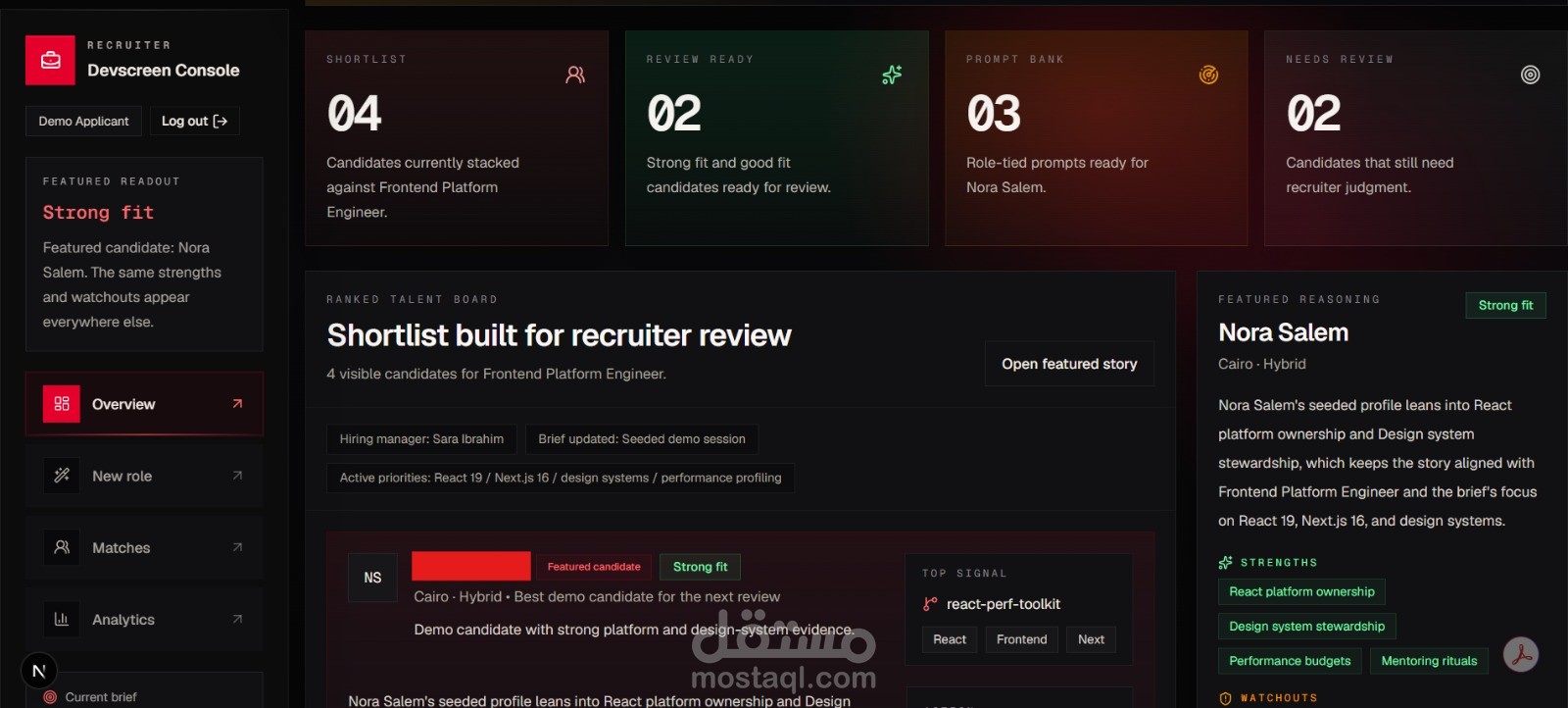
Task: Click the Prompt Bank target icon
Action: coord(1209,75)
